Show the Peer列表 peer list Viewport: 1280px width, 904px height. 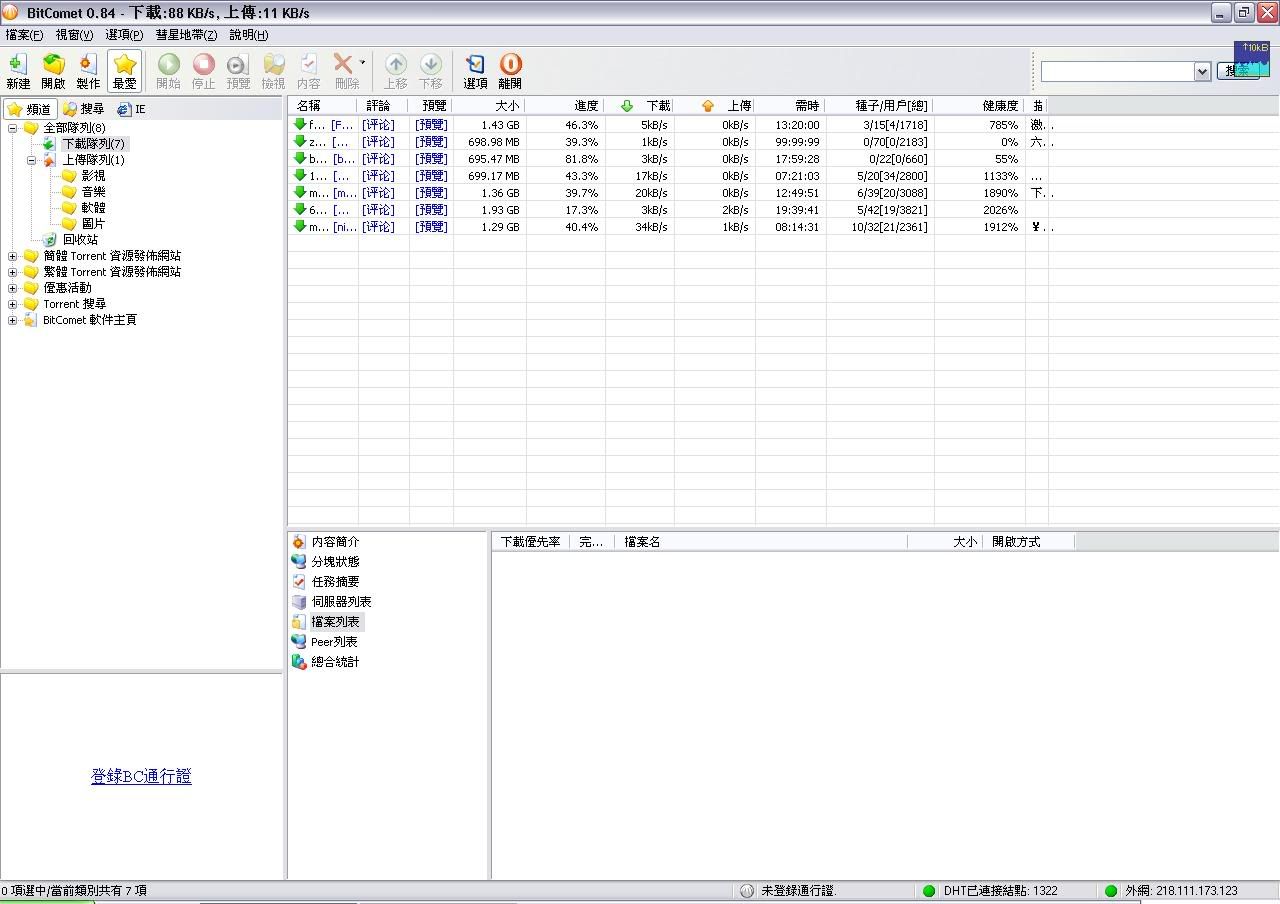tap(333, 642)
